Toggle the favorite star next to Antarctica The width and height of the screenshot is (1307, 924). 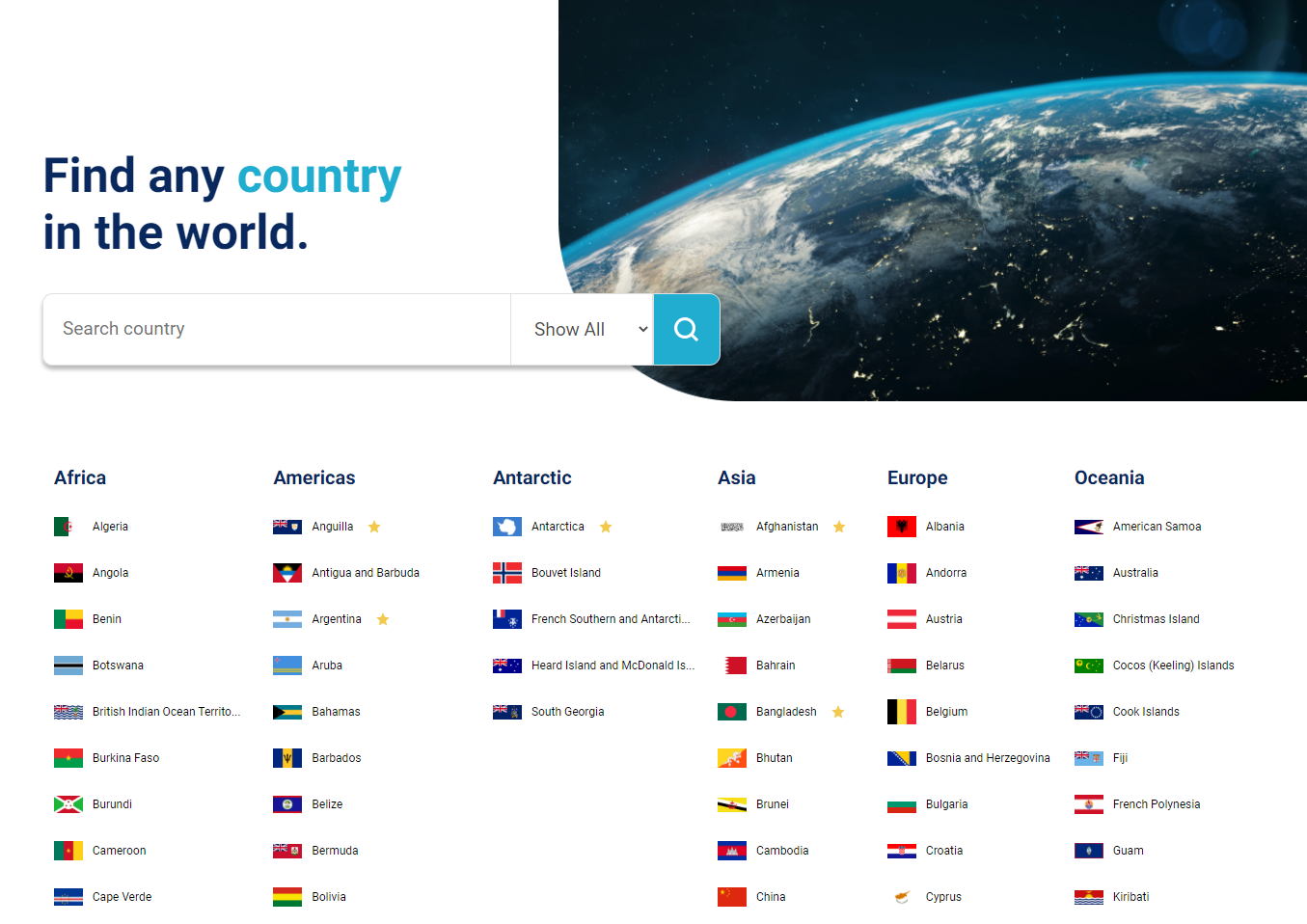pyautogui.click(x=606, y=527)
